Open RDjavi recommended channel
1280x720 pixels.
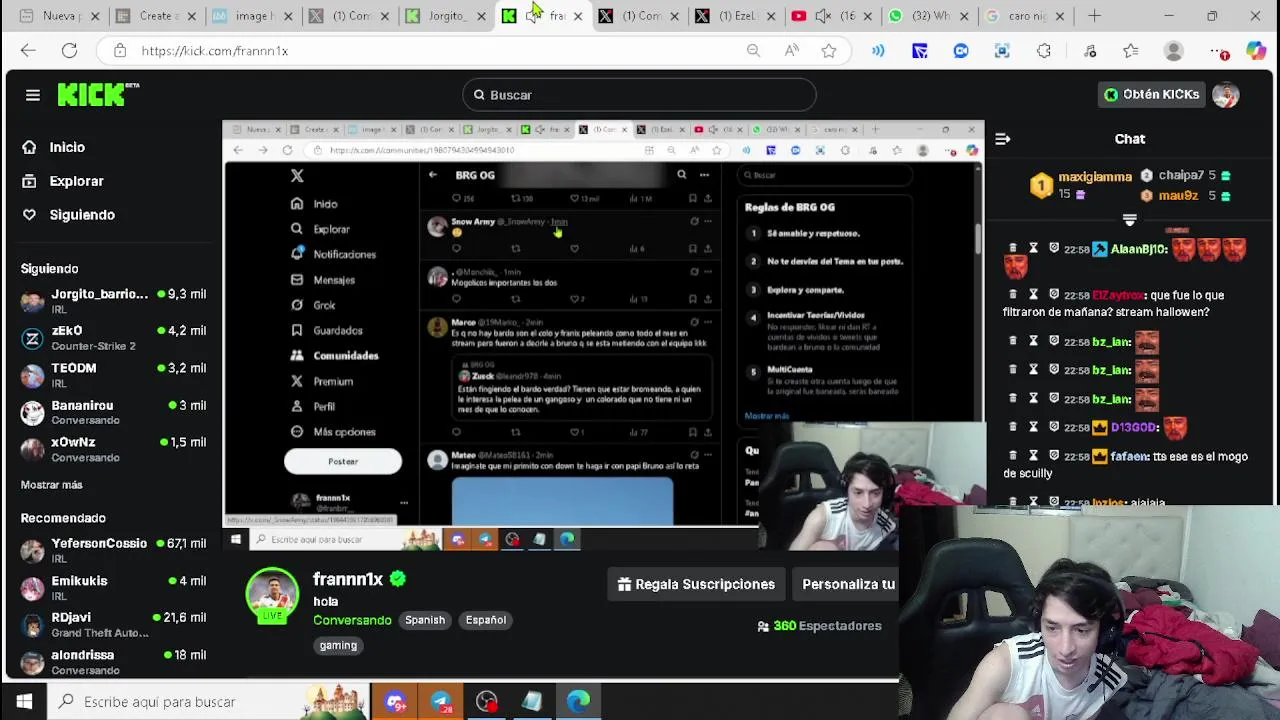112,625
